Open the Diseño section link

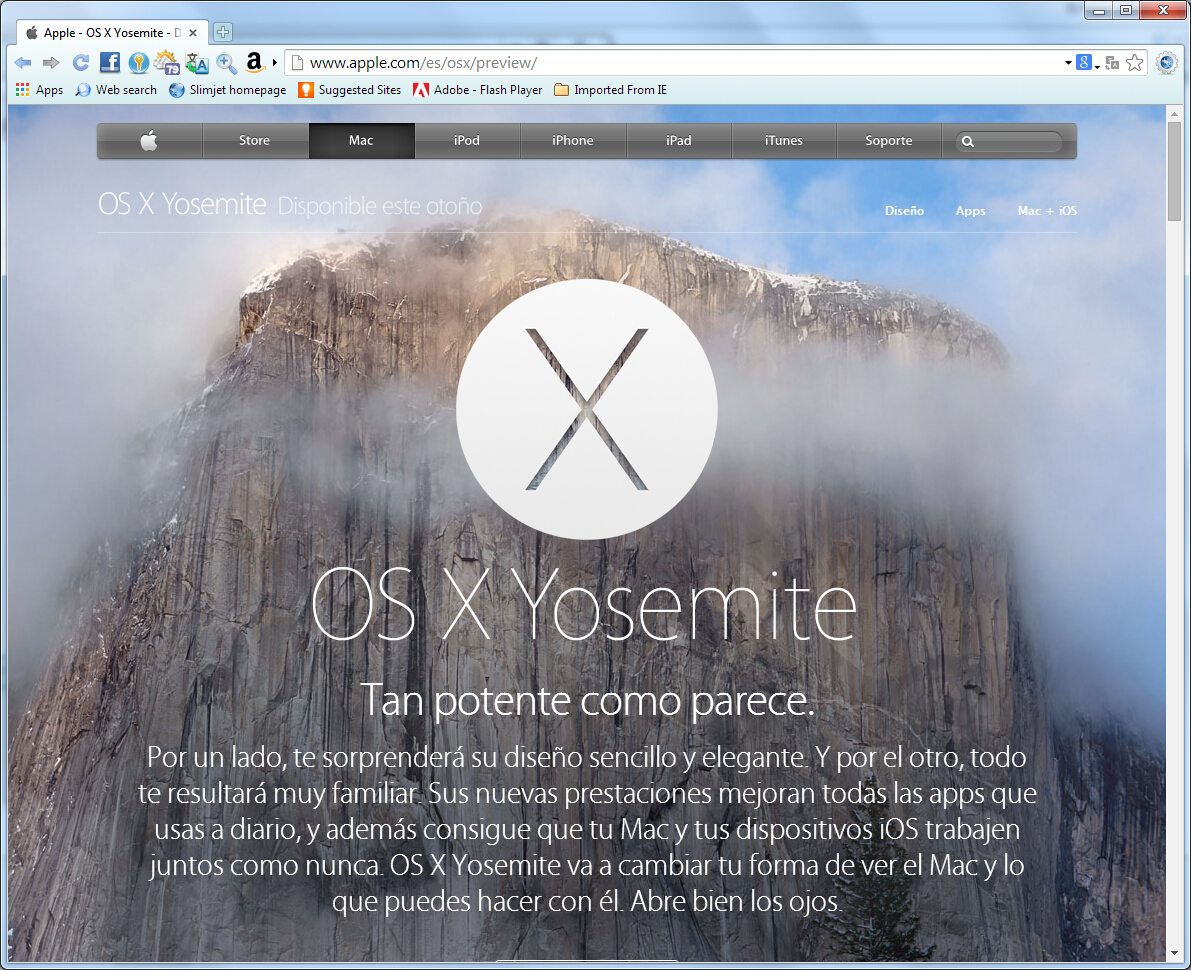(x=904, y=210)
